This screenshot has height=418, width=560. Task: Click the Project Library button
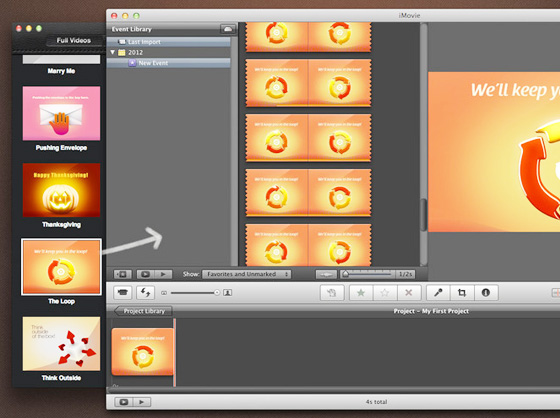pos(143,311)
